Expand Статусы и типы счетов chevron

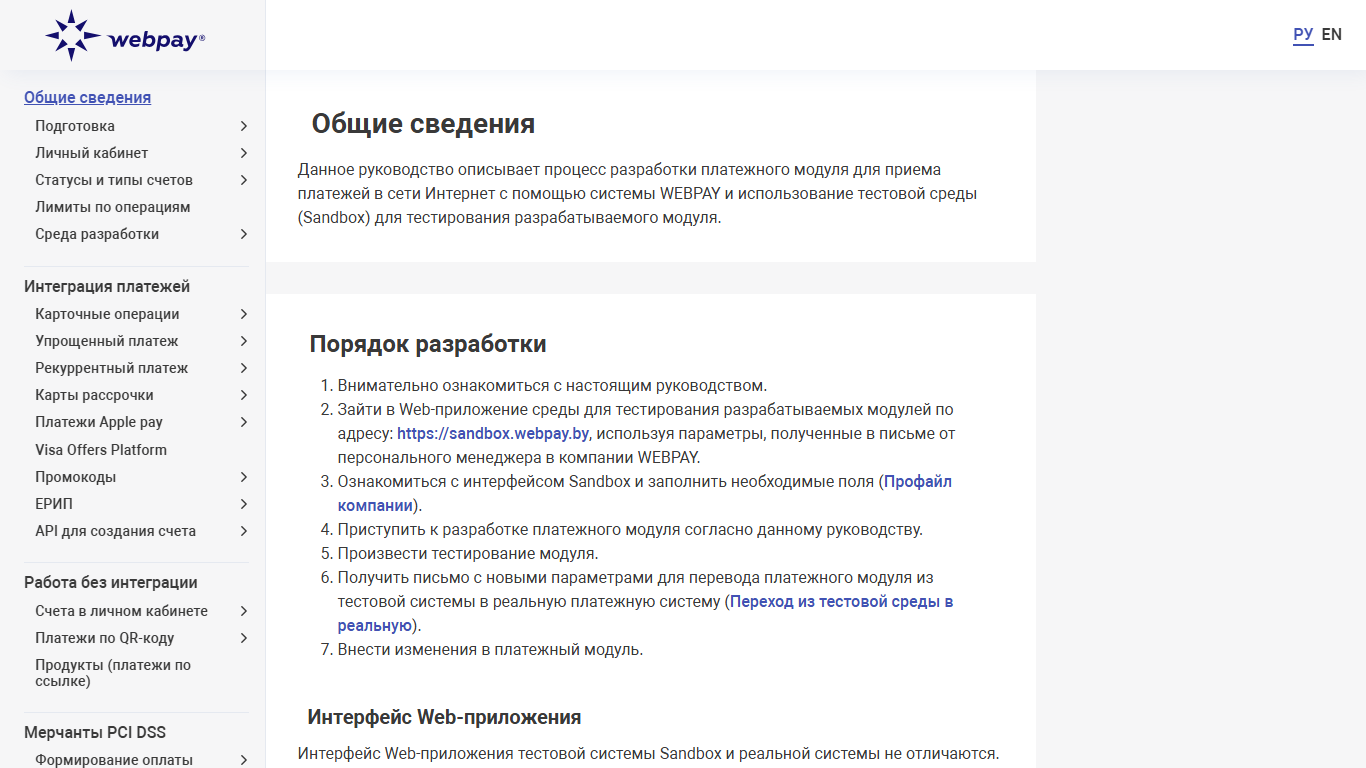(x=243, y=180)
